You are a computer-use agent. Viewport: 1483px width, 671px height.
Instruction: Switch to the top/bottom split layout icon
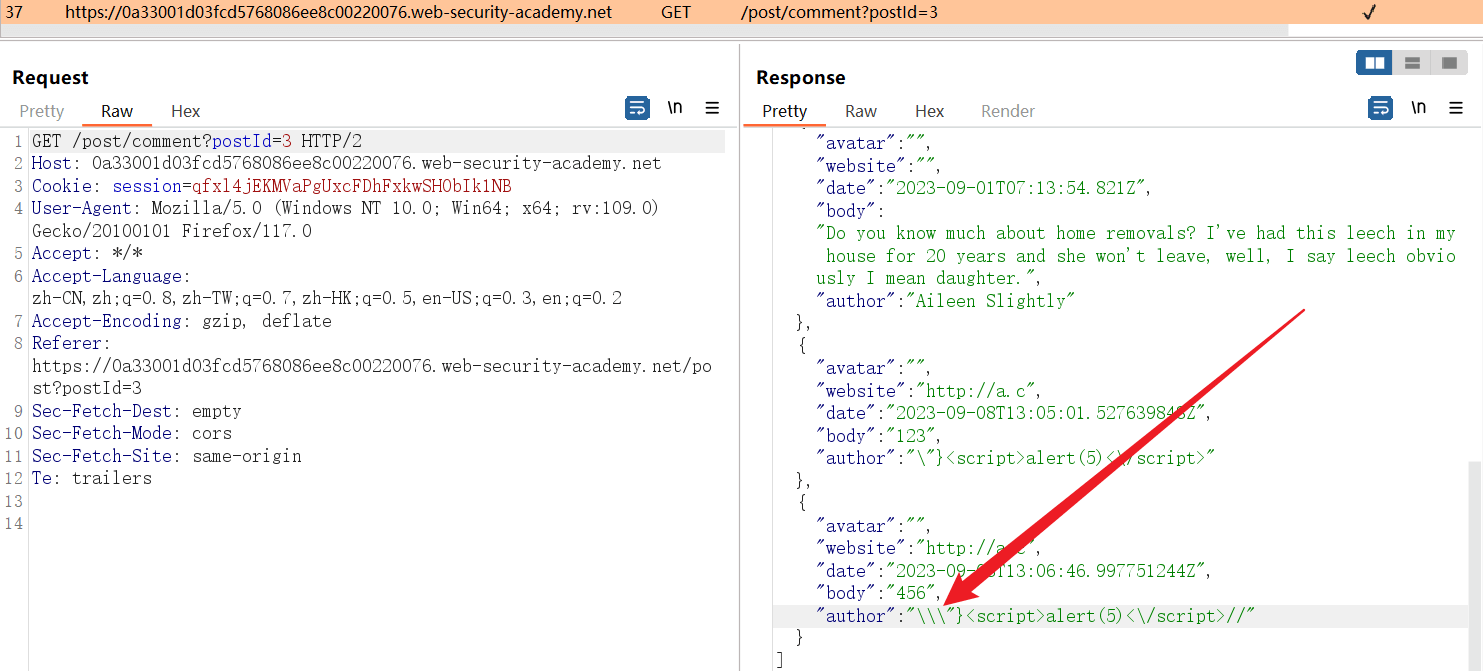click(x=1412, y=63)
